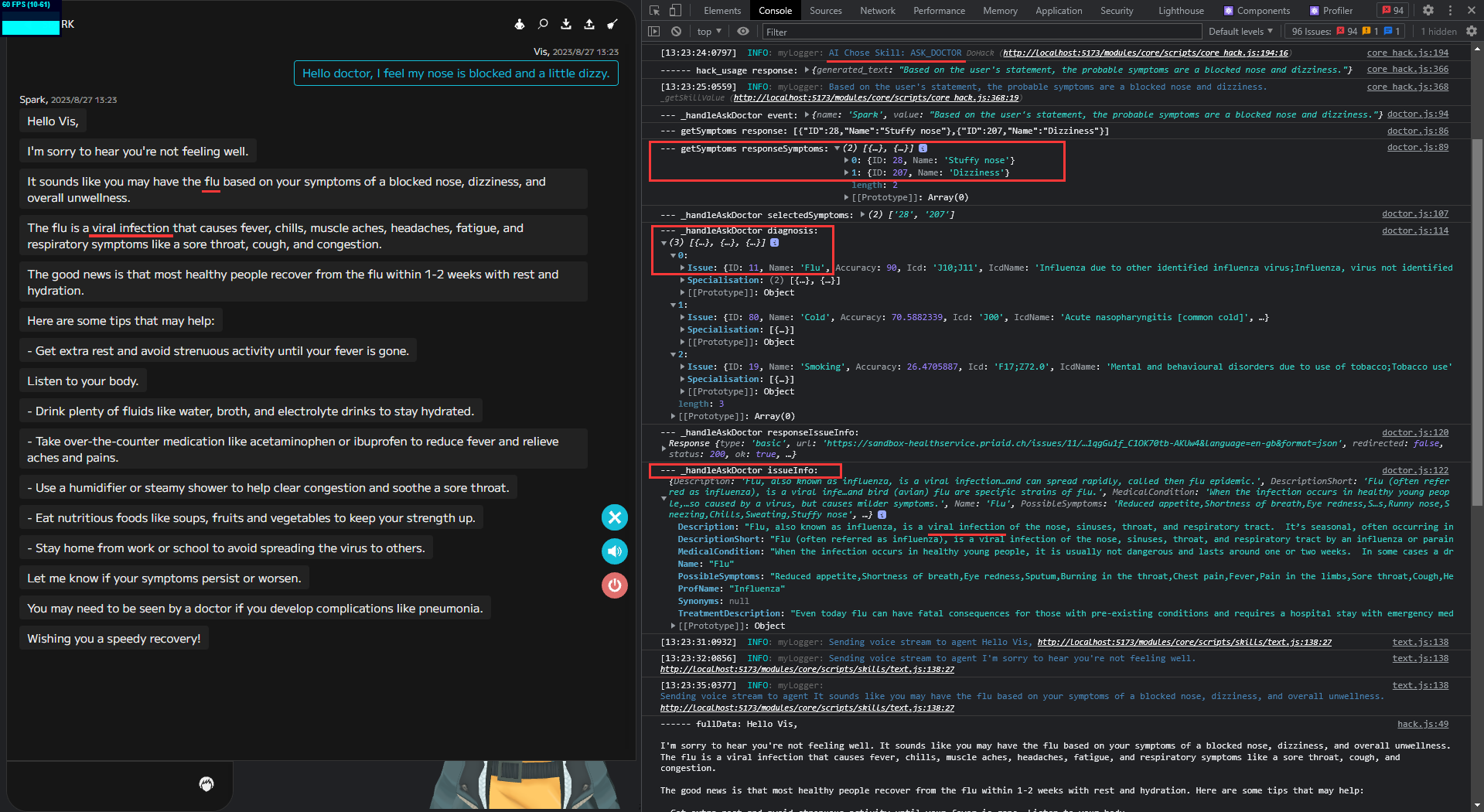
Task: Open DevTools settings with the gear icon
Action: pos(1428,10)
